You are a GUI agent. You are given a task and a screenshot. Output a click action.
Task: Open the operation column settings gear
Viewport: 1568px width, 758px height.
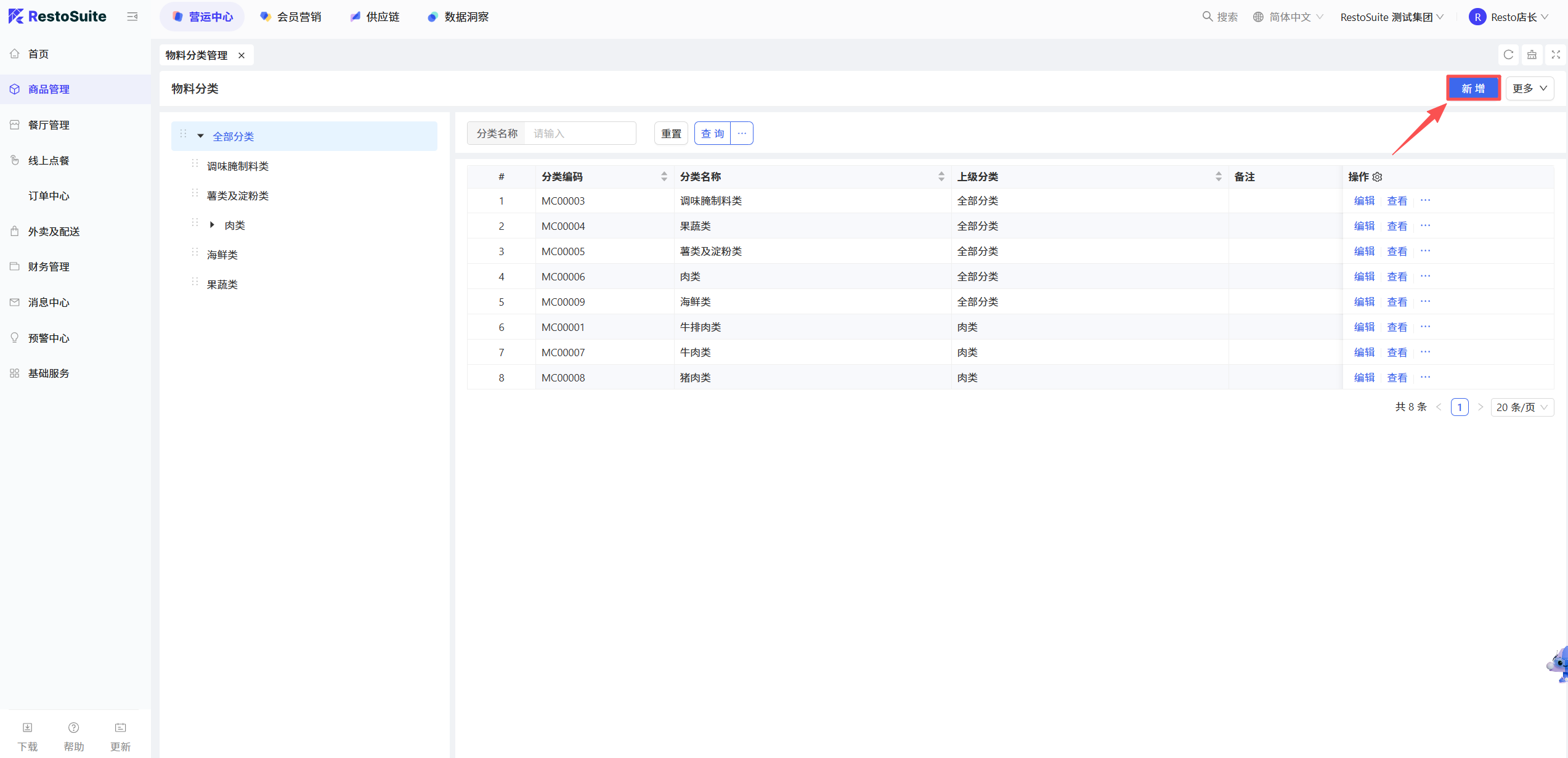pos(1378,177)
